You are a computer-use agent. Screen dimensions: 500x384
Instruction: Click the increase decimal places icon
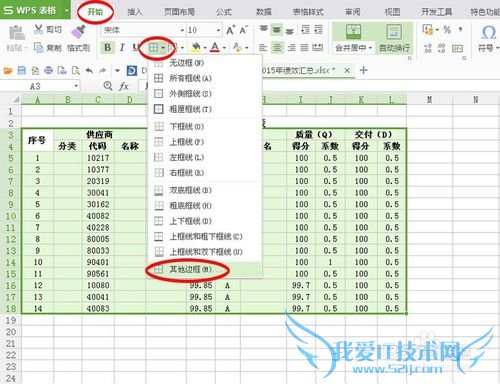[428, 48]
